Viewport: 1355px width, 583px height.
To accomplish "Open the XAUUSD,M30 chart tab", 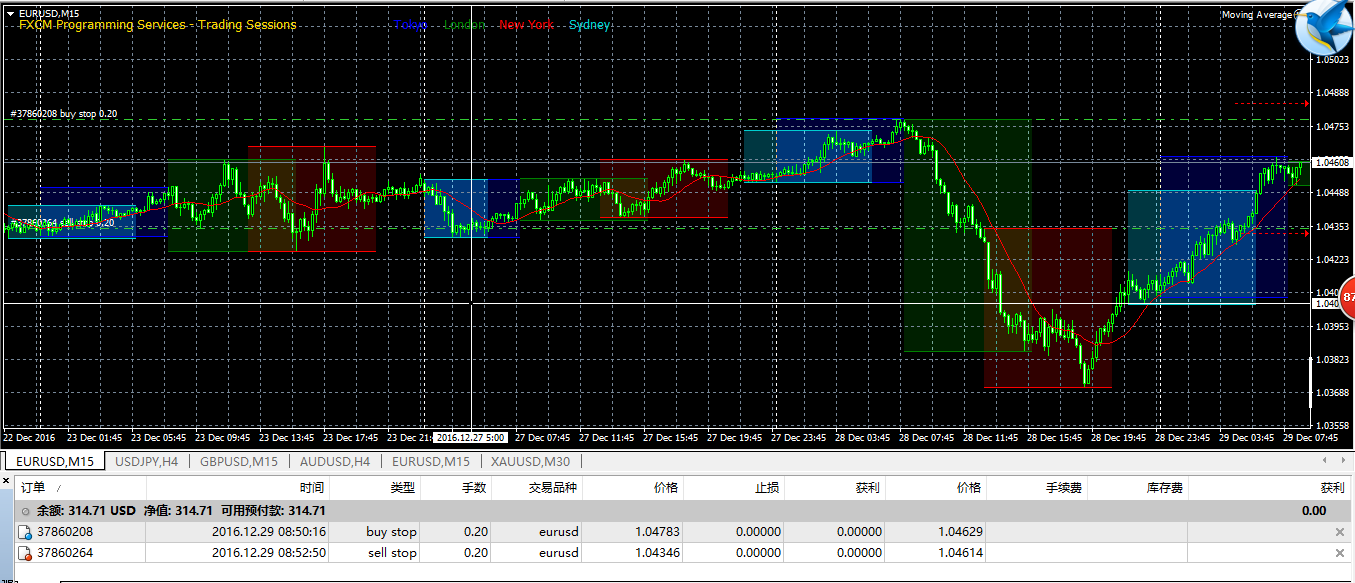I will click(529, 461).
